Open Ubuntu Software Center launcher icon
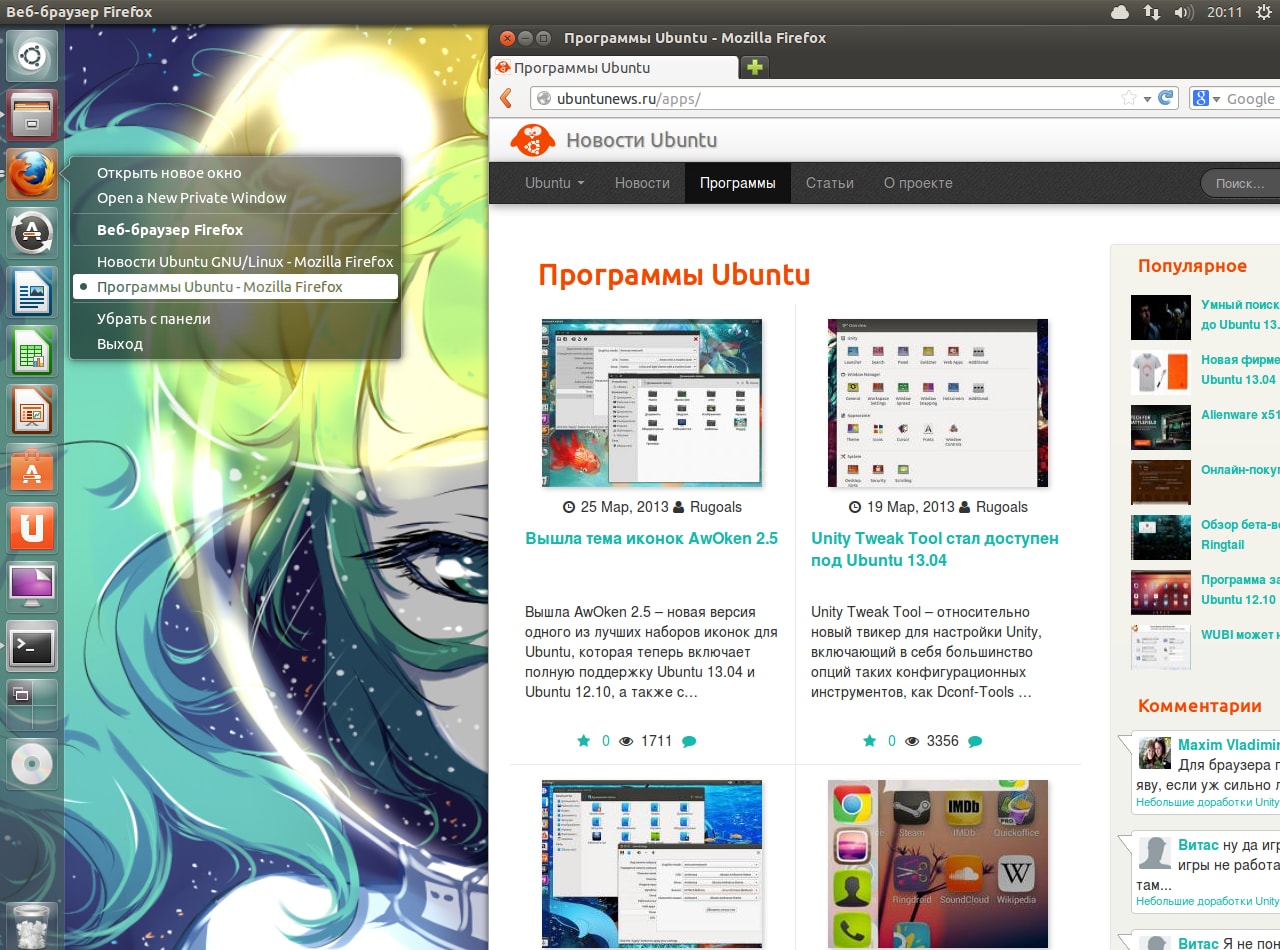1280x950 pixels. (32, 468)
